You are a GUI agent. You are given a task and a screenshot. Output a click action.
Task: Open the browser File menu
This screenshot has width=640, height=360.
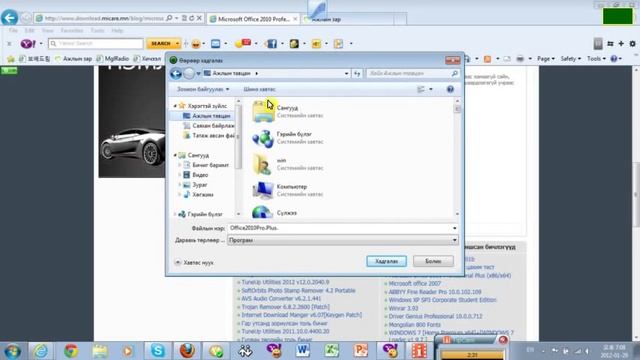coord(13,31)
